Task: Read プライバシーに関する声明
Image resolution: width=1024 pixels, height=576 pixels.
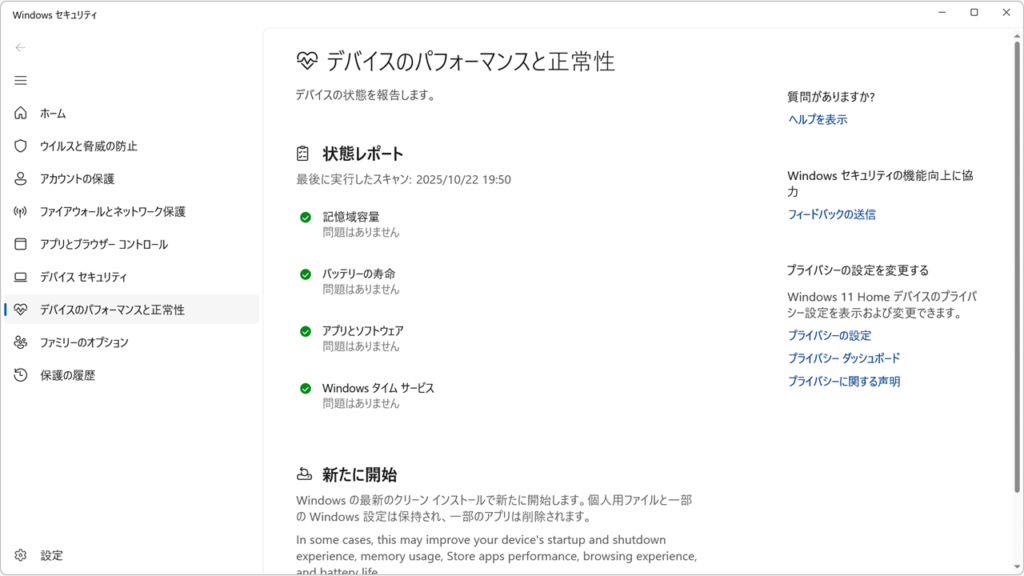Action: pos(843,381)
